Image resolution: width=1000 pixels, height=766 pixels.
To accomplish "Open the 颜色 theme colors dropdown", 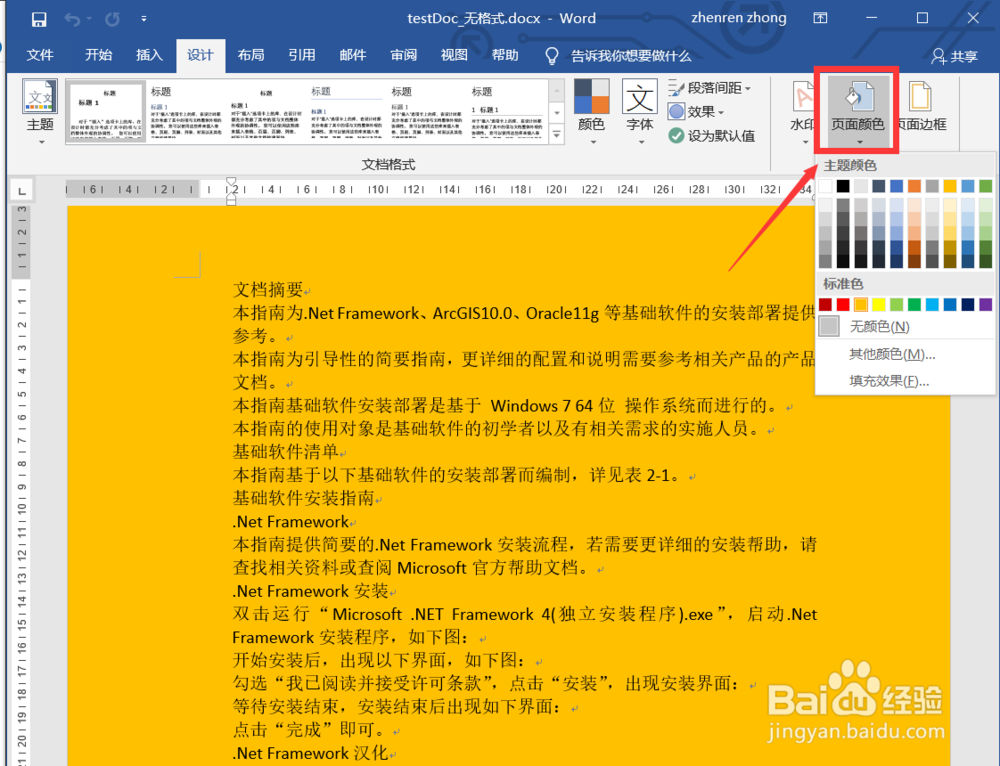I will (592, 112).
